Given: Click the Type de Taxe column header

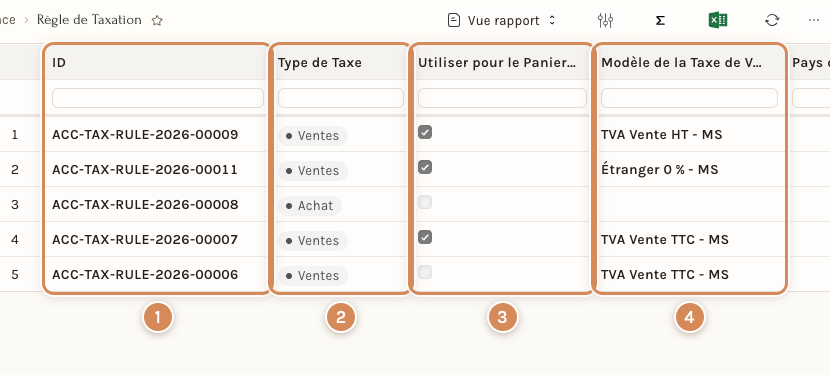Looking at the screenshot, I should 320,62.
